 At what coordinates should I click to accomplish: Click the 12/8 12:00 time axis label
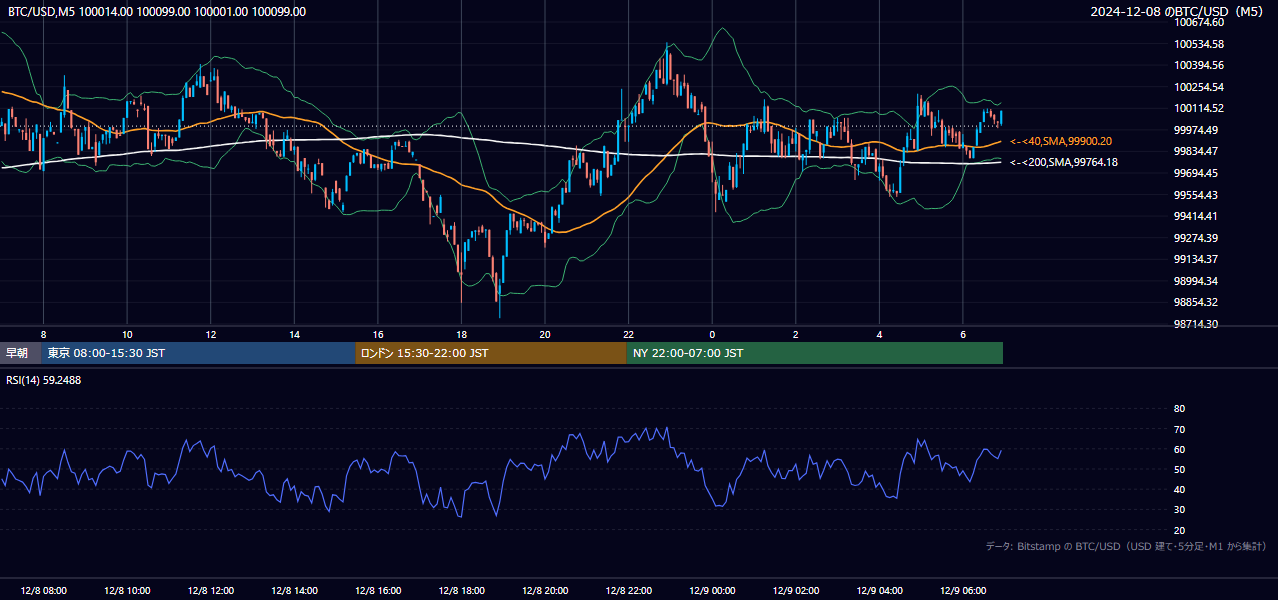pyautogui.click(x=210, y=591)
